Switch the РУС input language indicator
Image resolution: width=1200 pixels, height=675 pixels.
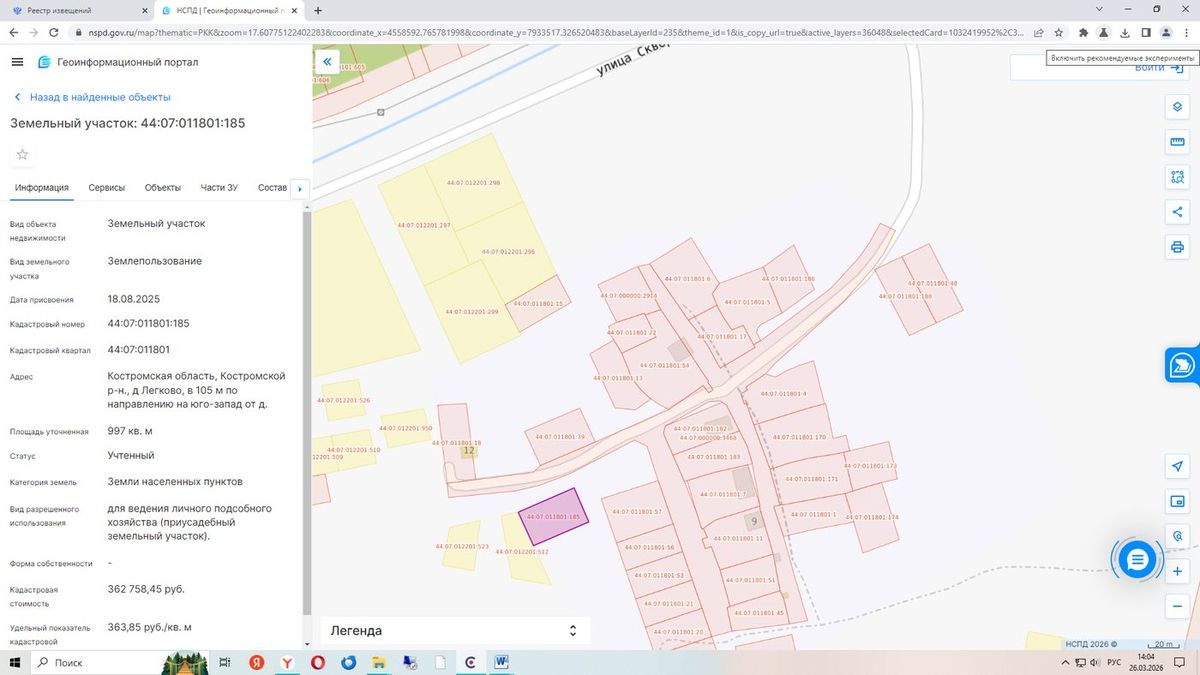tap(1114, 662)
